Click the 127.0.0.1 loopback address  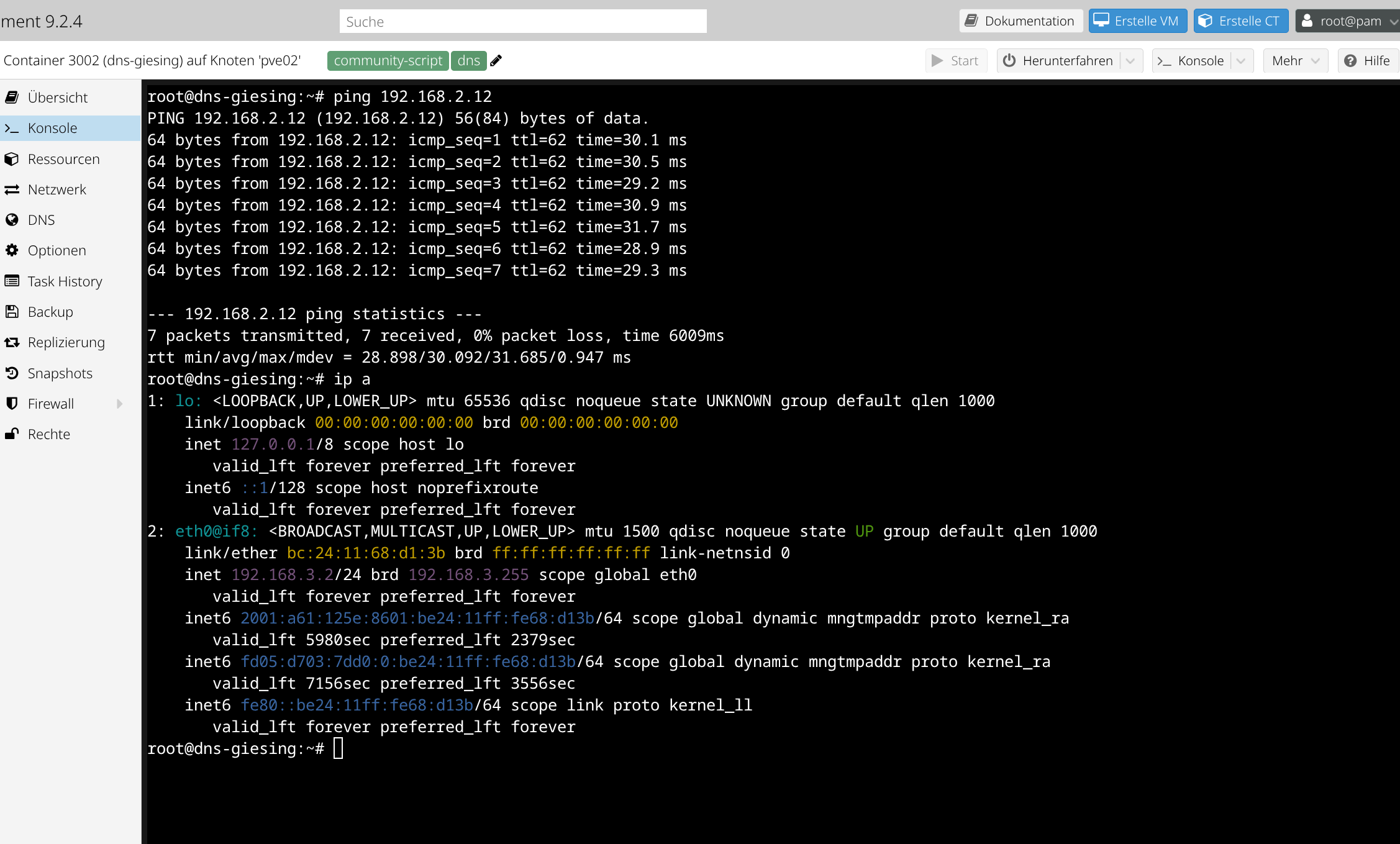tap(273, 444)
